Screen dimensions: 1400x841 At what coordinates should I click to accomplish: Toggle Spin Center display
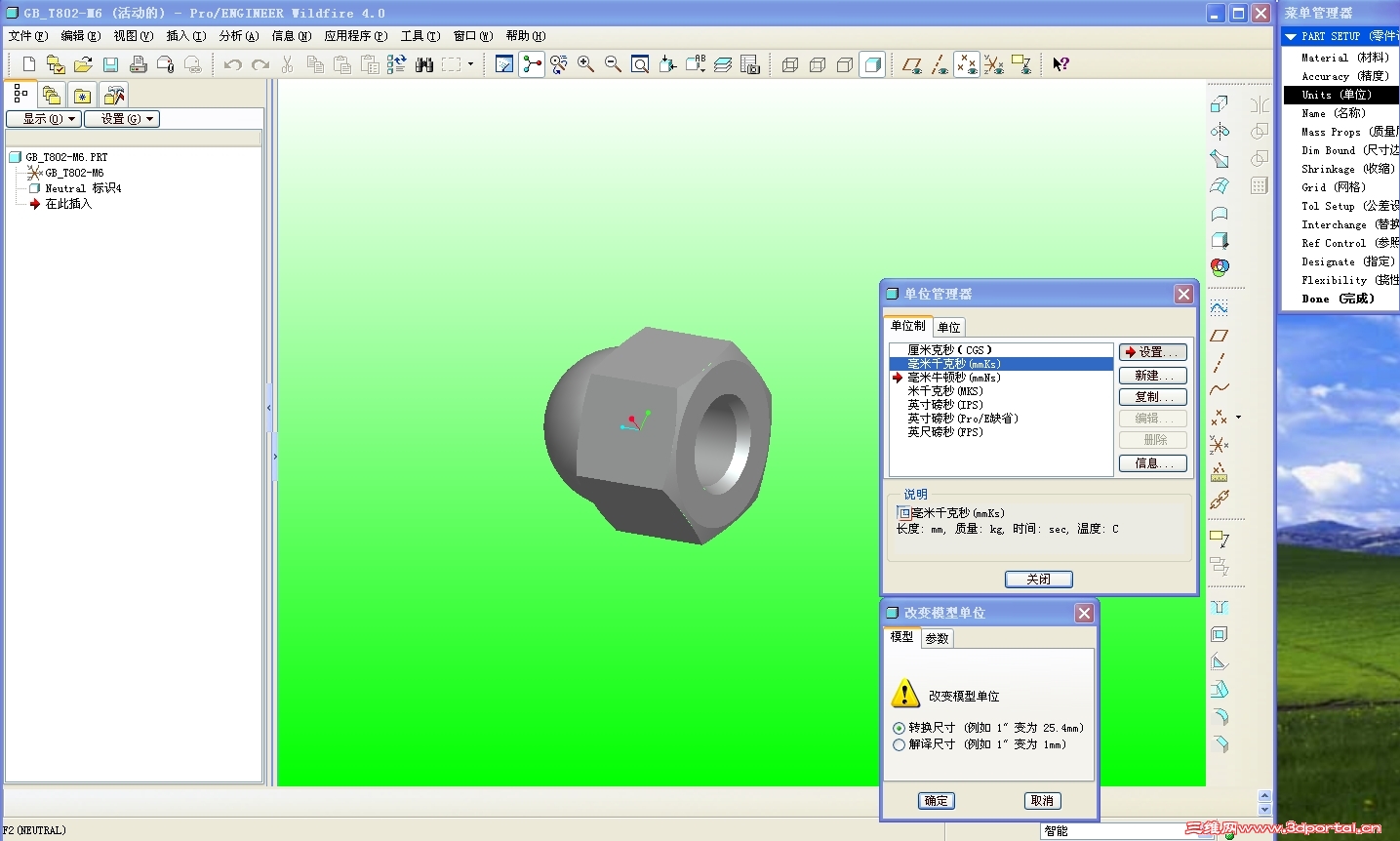pos(532,64)
